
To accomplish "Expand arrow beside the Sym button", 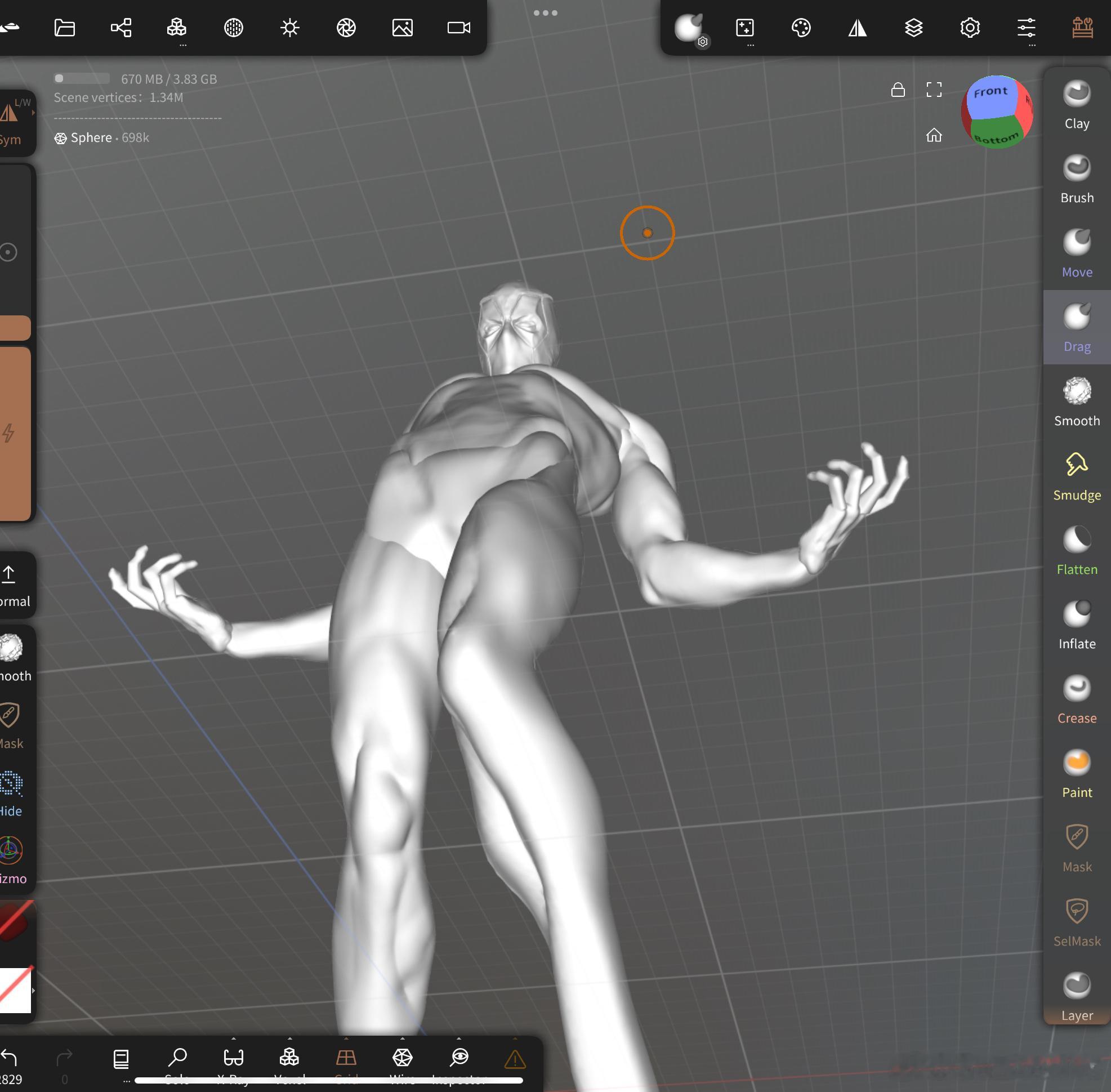I will [33, 113].
